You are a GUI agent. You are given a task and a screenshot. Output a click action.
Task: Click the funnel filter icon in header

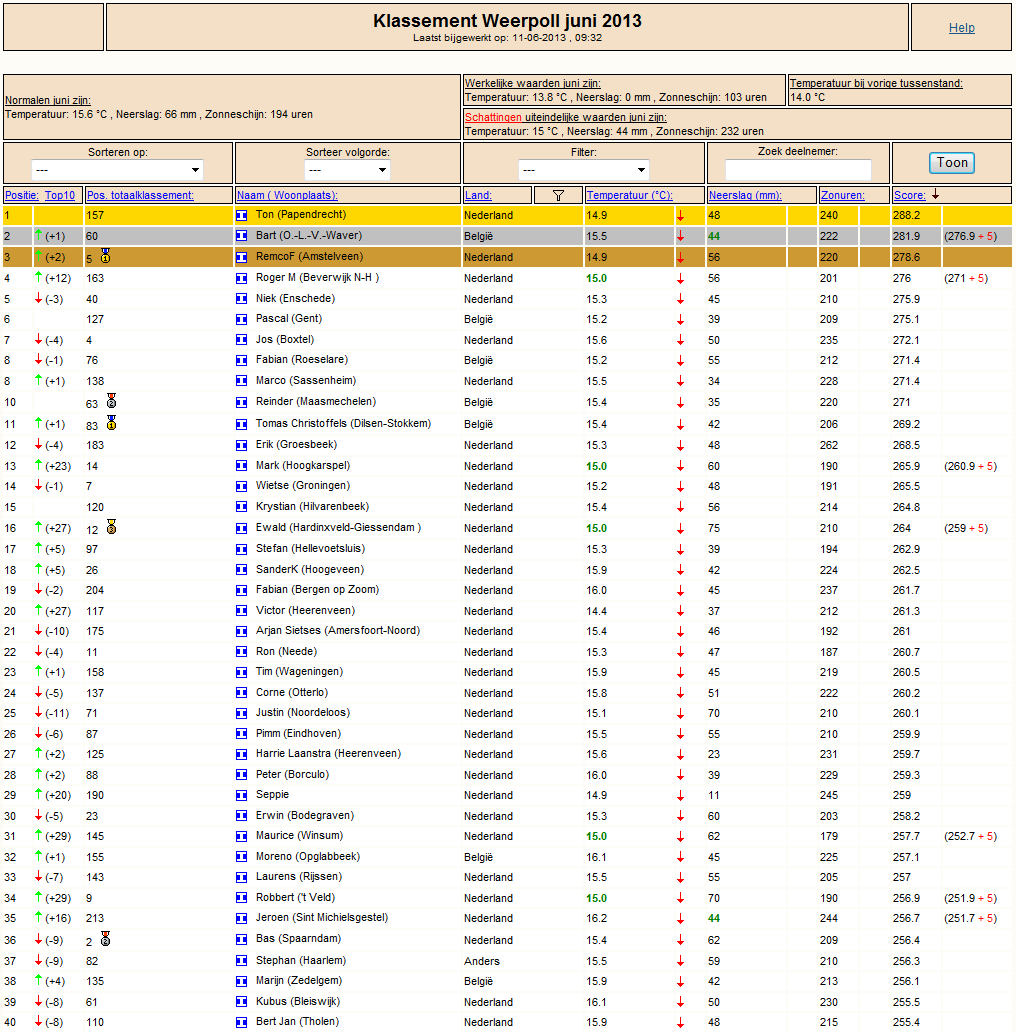[558, 195]
